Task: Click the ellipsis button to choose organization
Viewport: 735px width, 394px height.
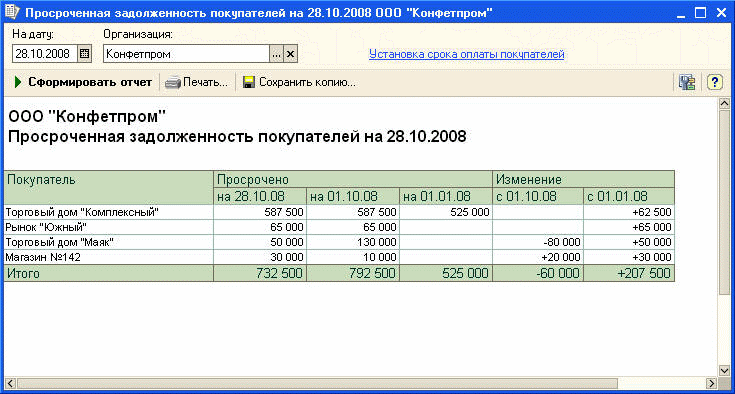Action: pos(277,54)
